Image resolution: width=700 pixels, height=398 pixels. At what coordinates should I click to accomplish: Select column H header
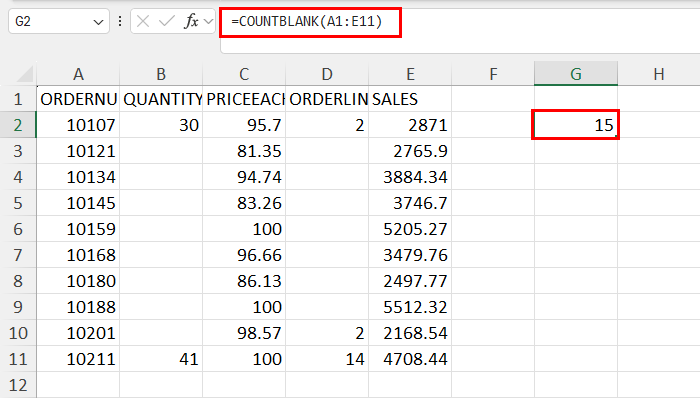point(659,74)
